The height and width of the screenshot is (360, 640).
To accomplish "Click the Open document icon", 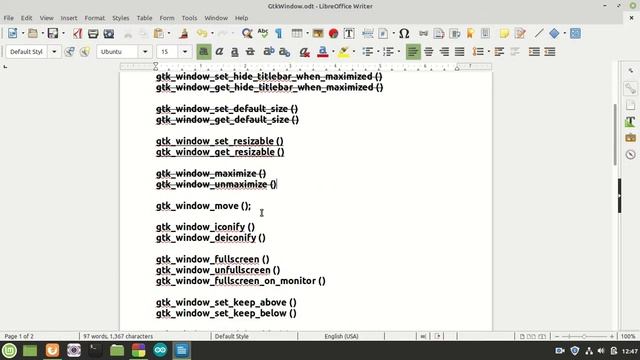I will (x=33, y=33).
